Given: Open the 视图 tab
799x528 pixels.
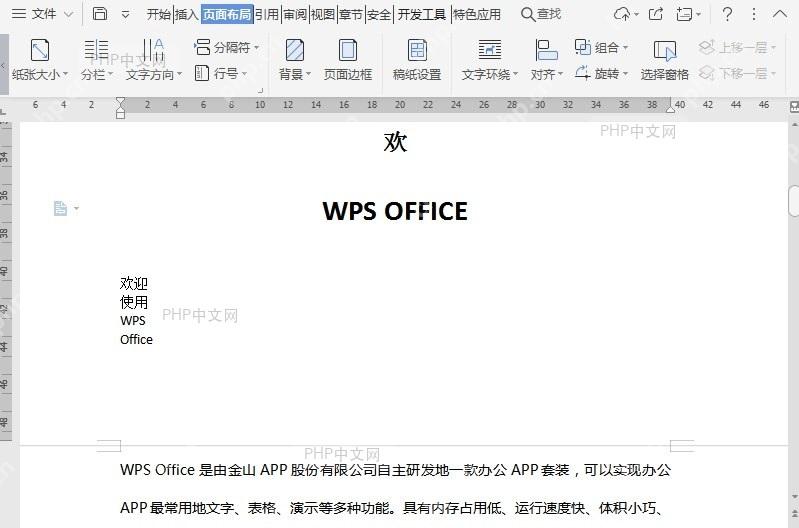Looking at the screenshot, I should coord(323,14).
